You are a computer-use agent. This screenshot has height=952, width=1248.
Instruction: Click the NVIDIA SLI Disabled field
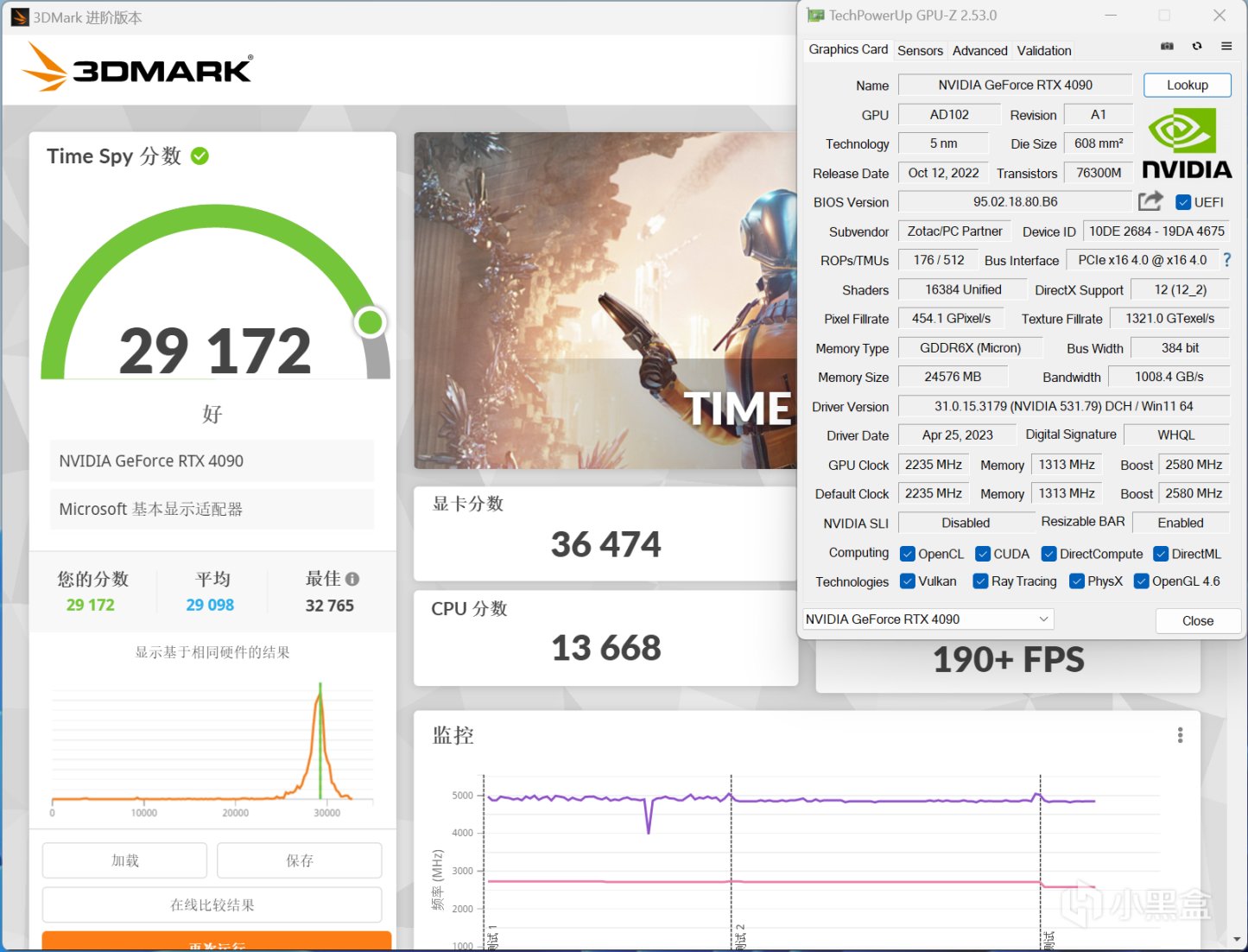click(x=966, y=523)
